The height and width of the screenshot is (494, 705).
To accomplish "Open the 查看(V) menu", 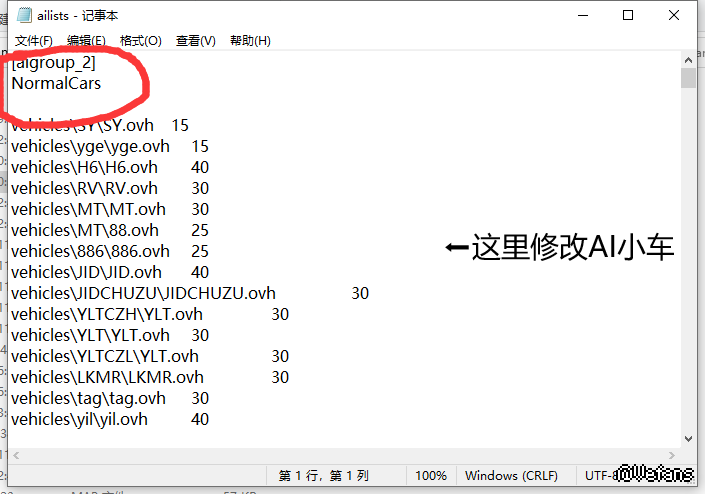I will click(x=195, y=41).
